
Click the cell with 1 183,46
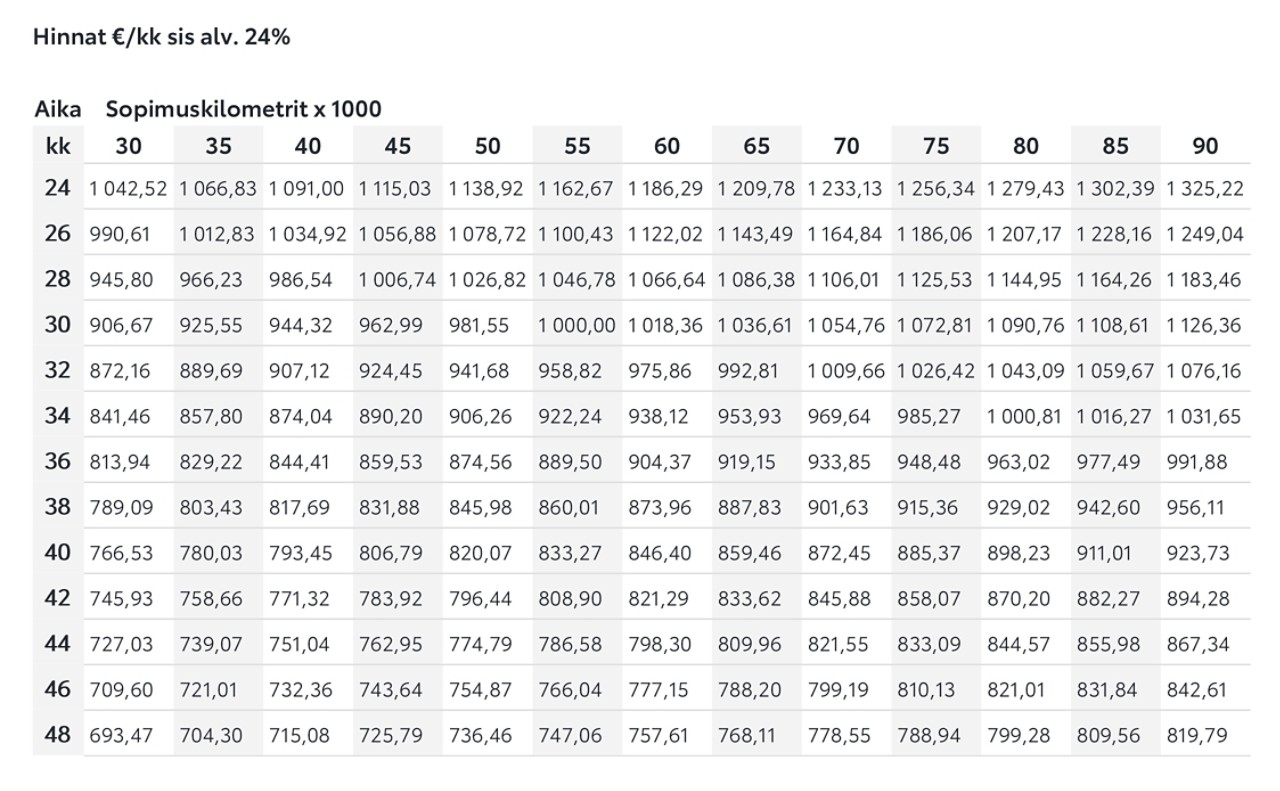[x=1205, y=280]
